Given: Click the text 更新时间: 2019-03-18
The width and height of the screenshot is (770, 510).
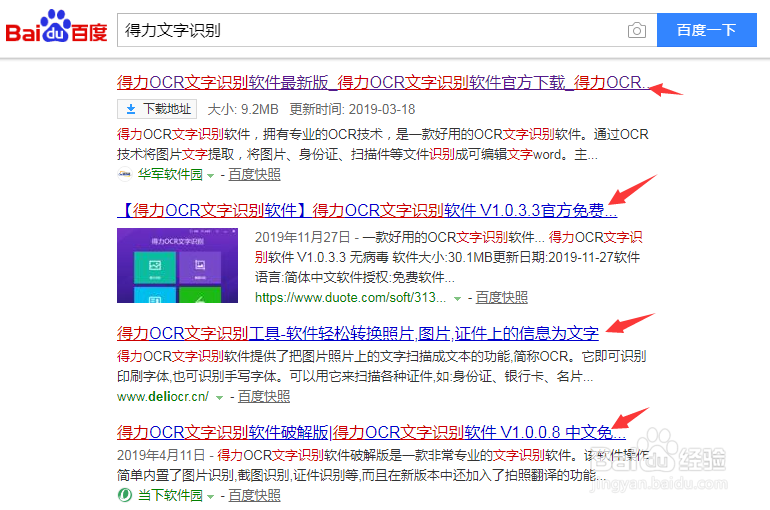Looking at the screenshot, I should (352, 109).
